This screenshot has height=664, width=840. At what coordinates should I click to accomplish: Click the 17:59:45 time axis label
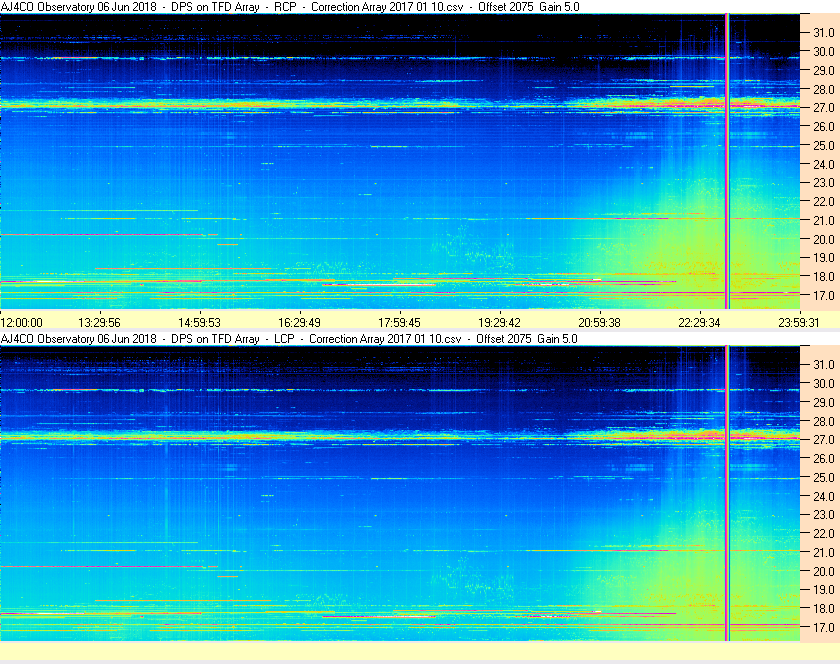[x=400, y=323]
